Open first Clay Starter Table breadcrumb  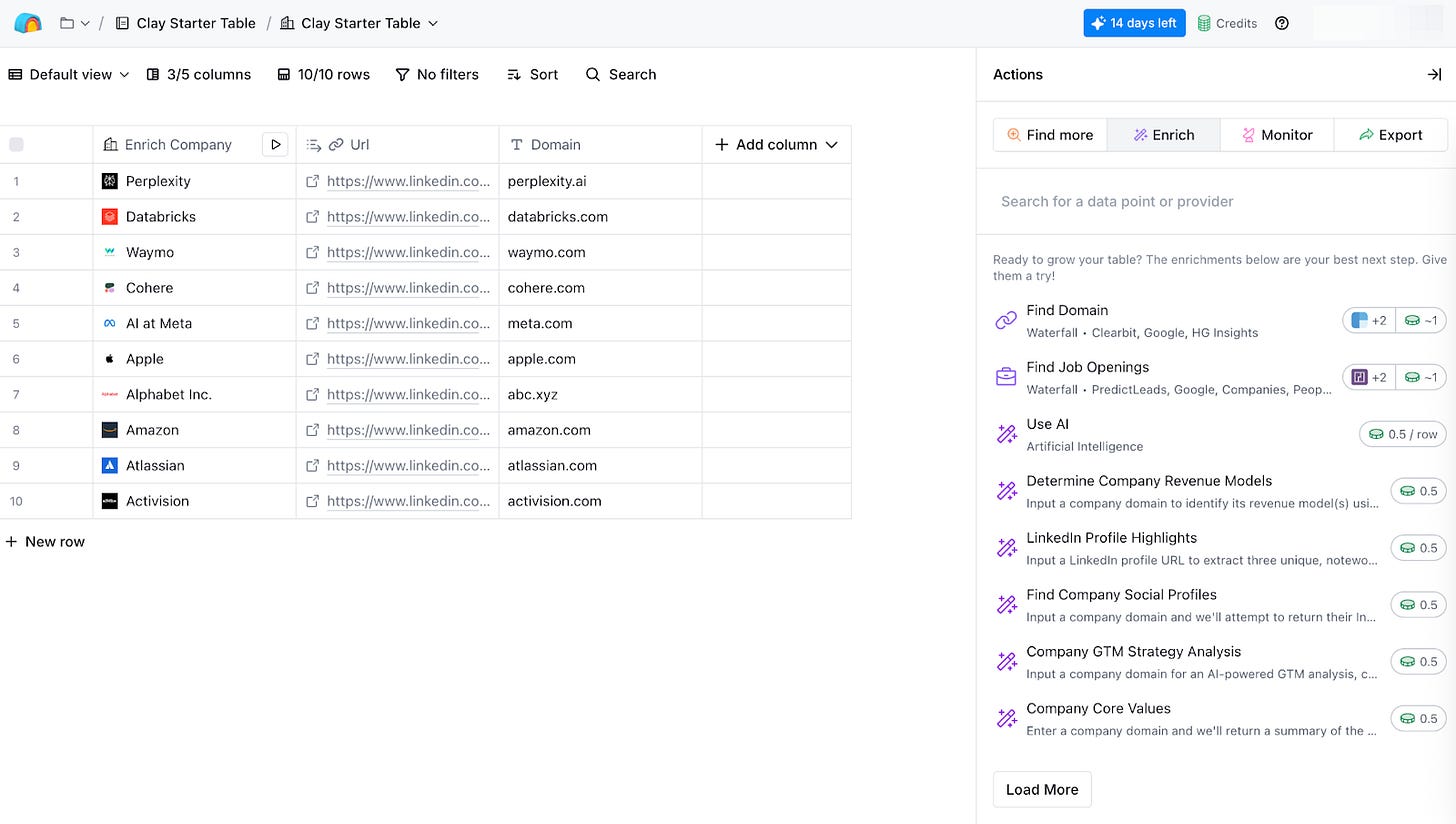(185, 23)
